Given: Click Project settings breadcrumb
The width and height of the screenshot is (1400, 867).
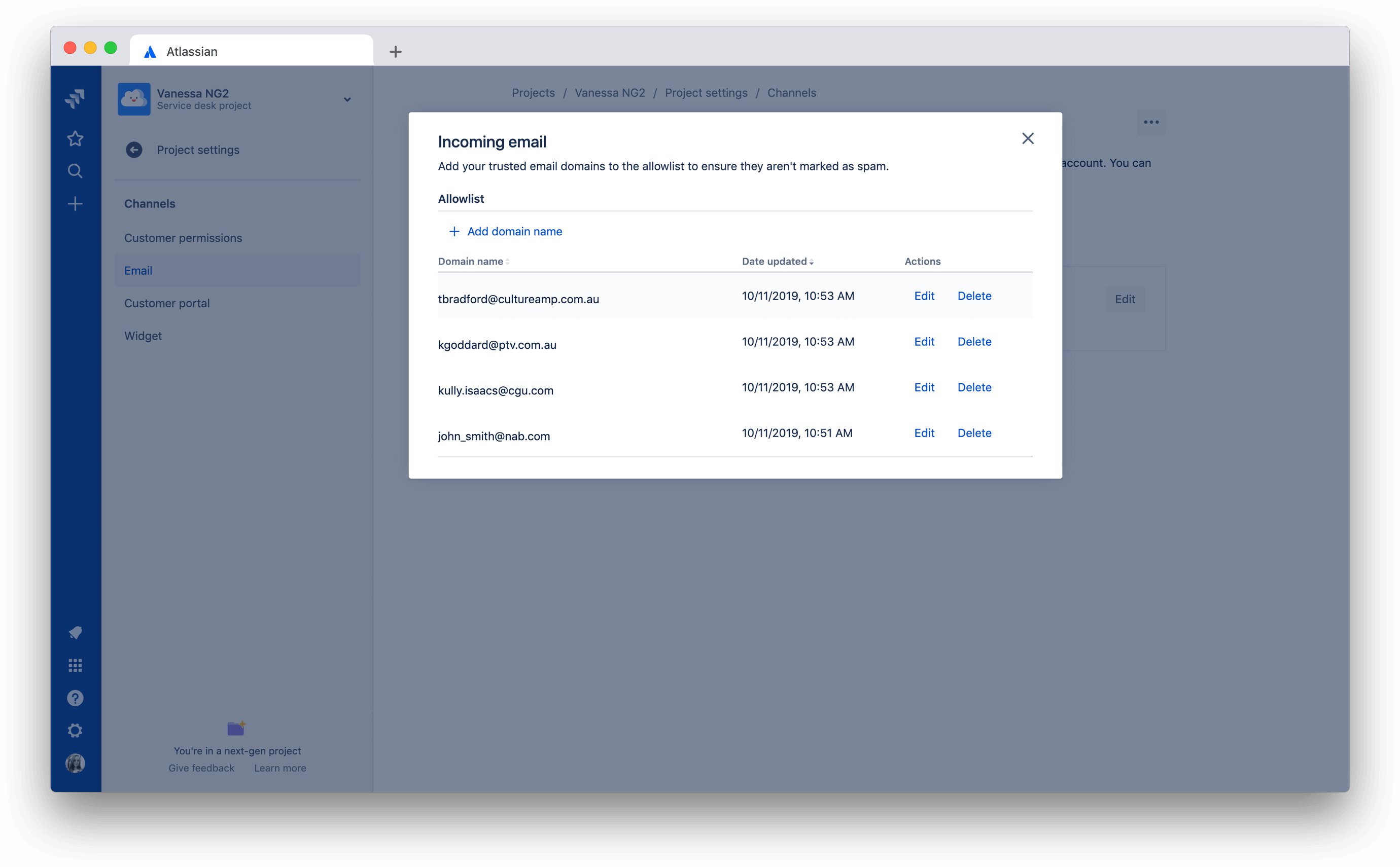Looking at the screenshot, I should point(706,93).
